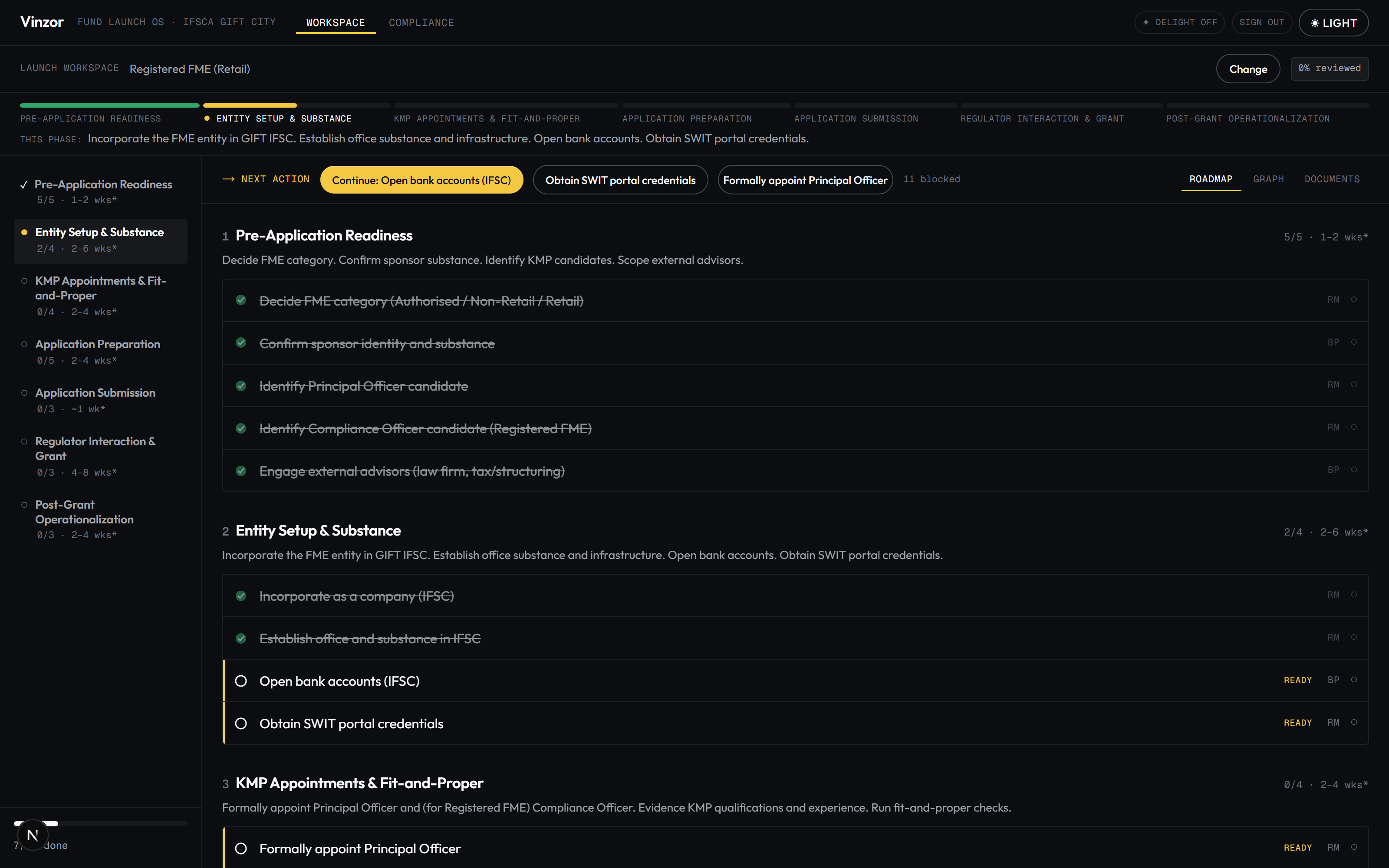Click Formally appoint Principal Officer pill button

point(805,180)
